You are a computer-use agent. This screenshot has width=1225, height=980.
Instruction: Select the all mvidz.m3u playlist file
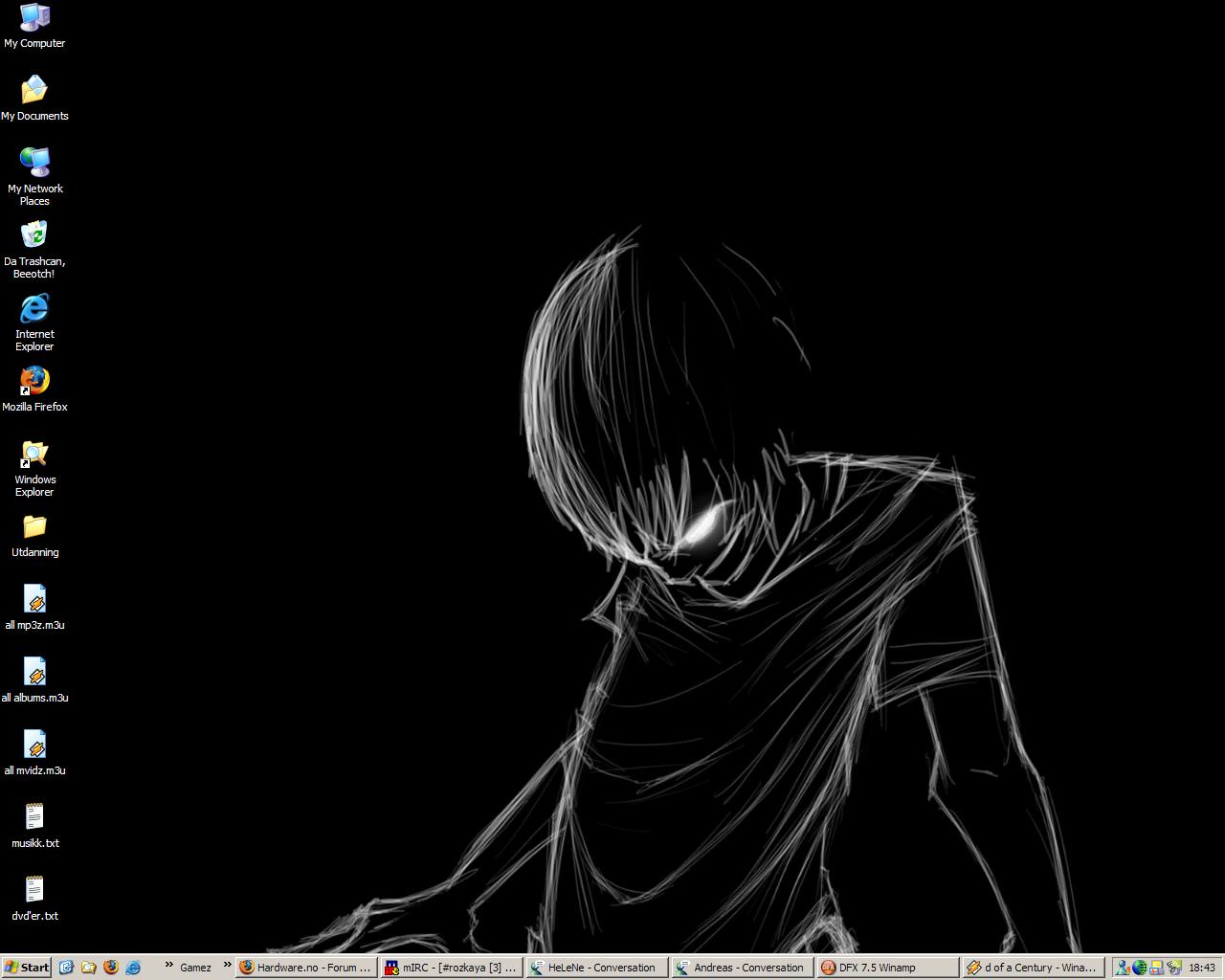click(34, 753)
